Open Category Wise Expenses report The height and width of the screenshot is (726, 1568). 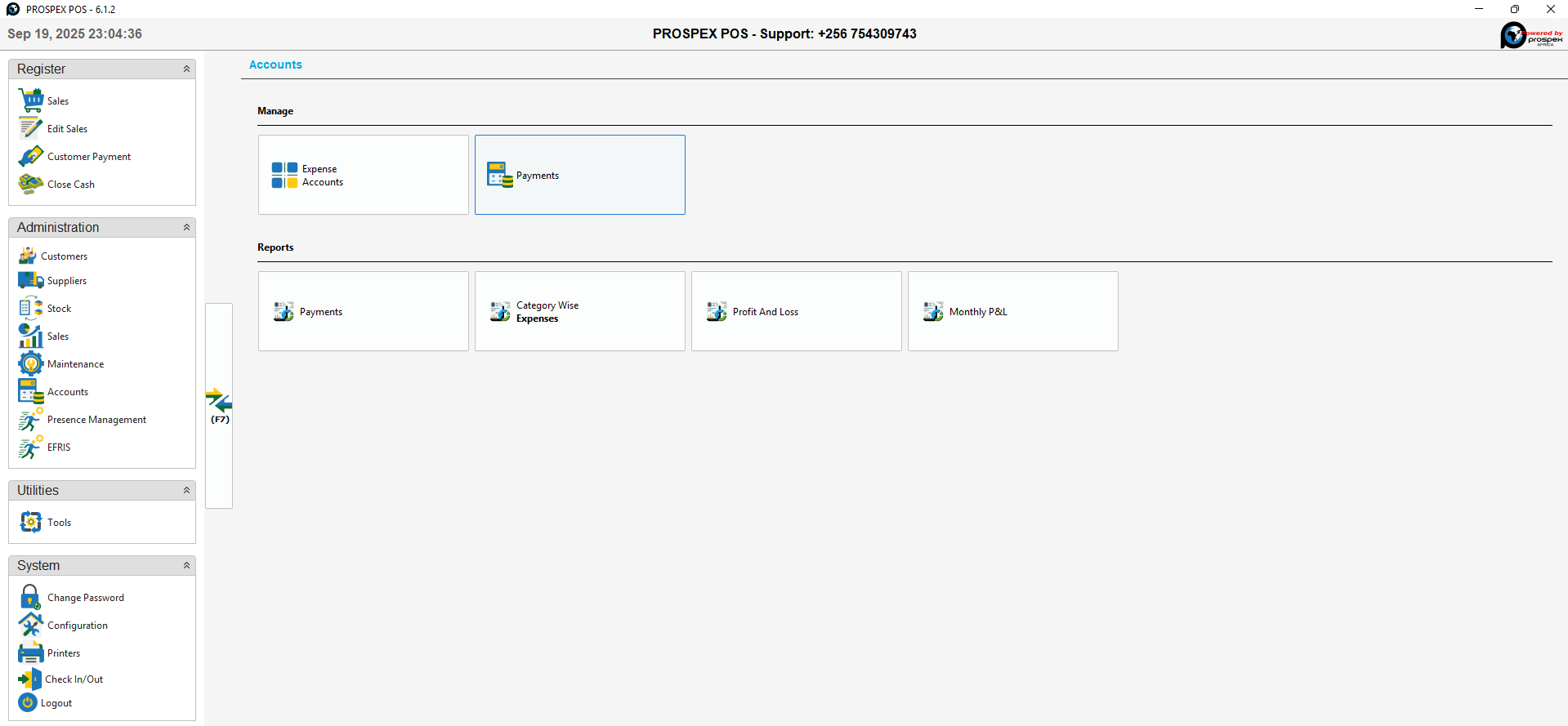[x=579, y=311]
